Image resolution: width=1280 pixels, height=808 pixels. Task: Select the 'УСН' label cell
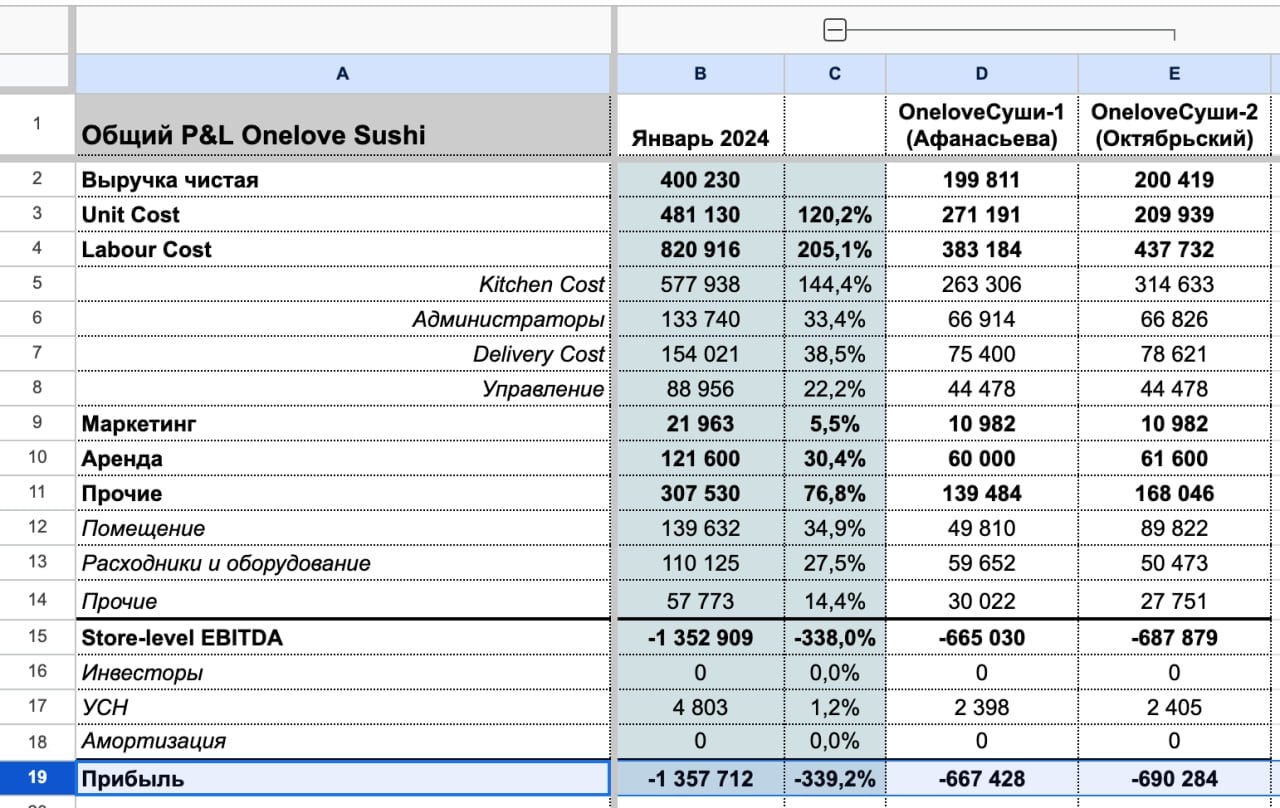343,707
